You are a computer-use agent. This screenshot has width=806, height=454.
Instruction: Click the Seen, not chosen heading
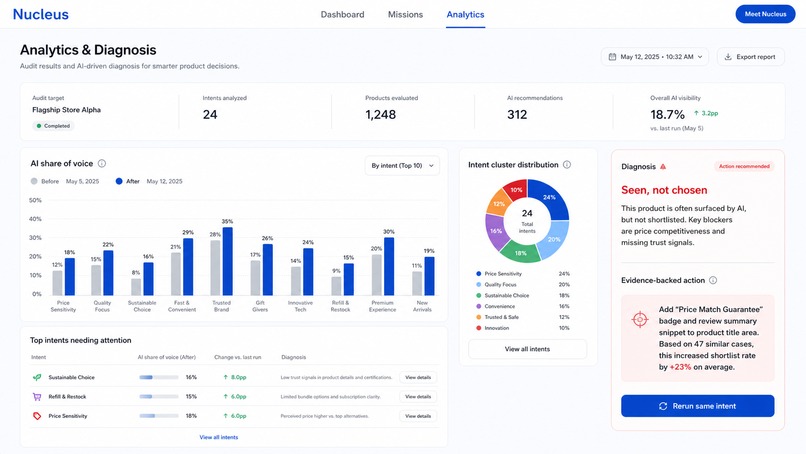click(x=664, y=190)
